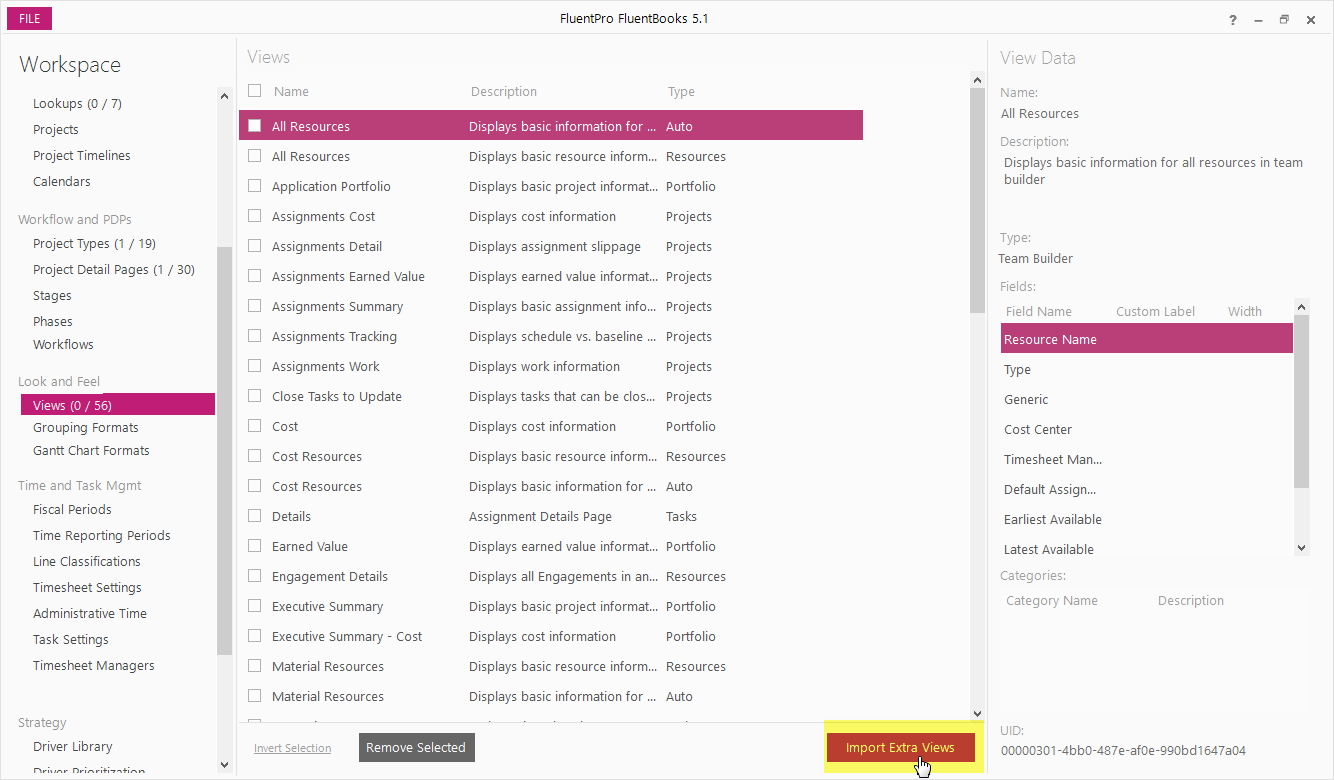Select the Assignments Work view row
This screenshot has width=1334, height=780.
551,366
